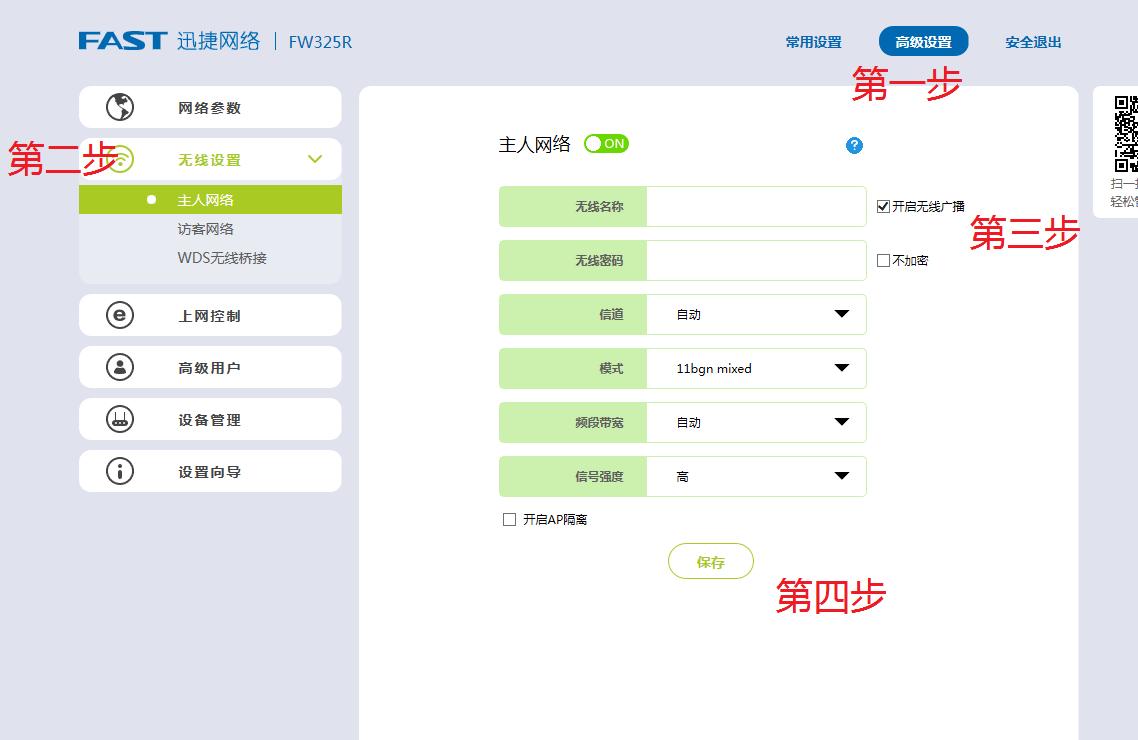Click the 设备管理 router icon
Screen dimensions: 1138x740
pos(120,419)
